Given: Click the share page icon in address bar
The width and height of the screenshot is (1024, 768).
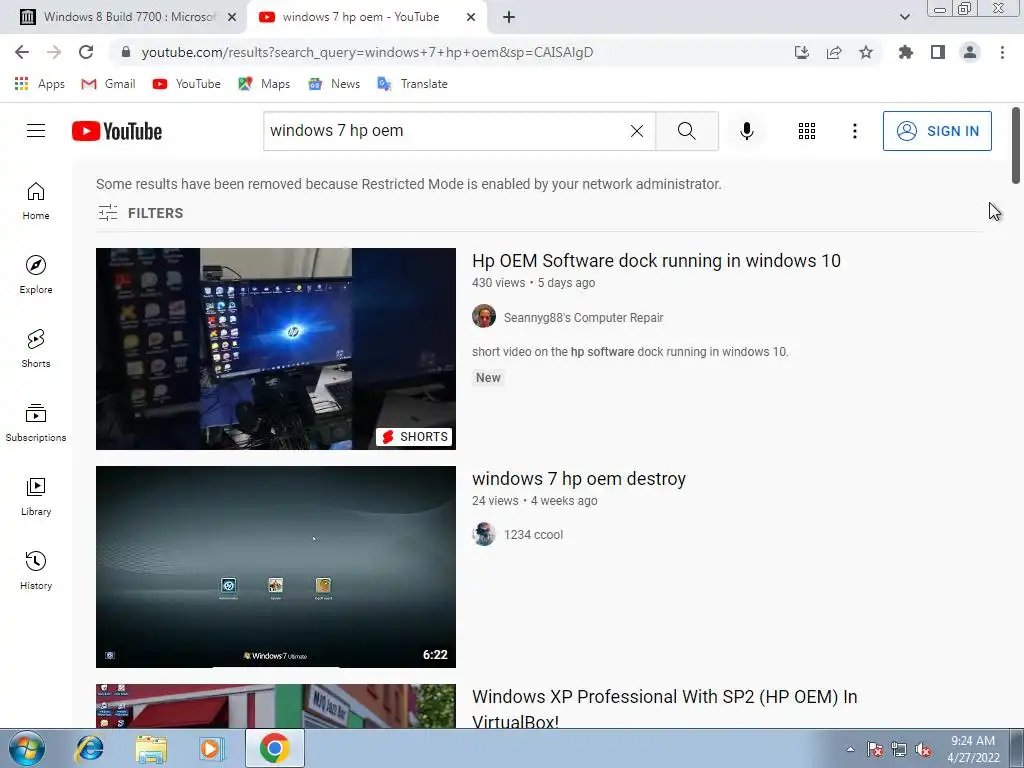Looking at the screenshot, I should 834,52.
